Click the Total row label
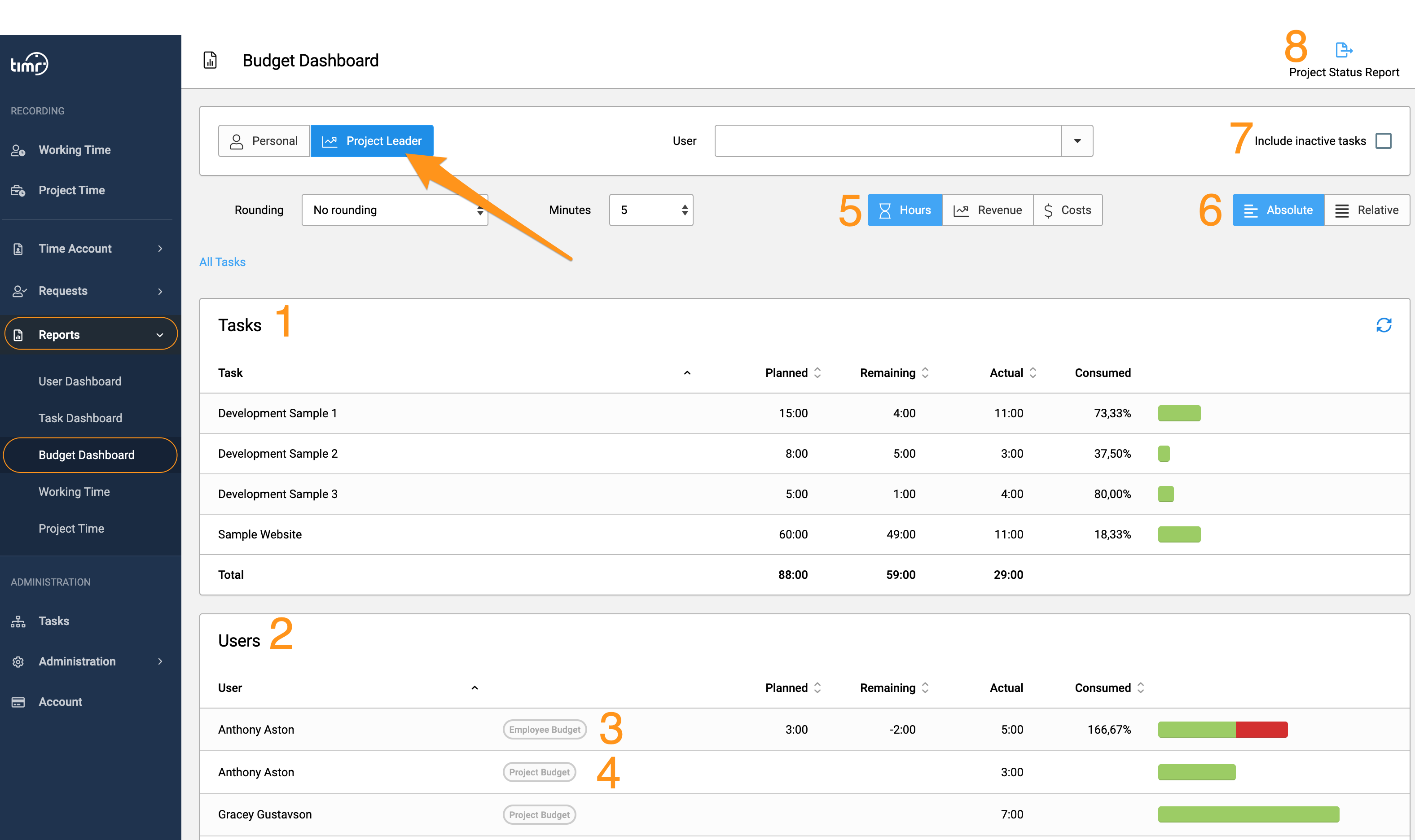The width and height of the screenshot is (1415, 840). point(231,574)
